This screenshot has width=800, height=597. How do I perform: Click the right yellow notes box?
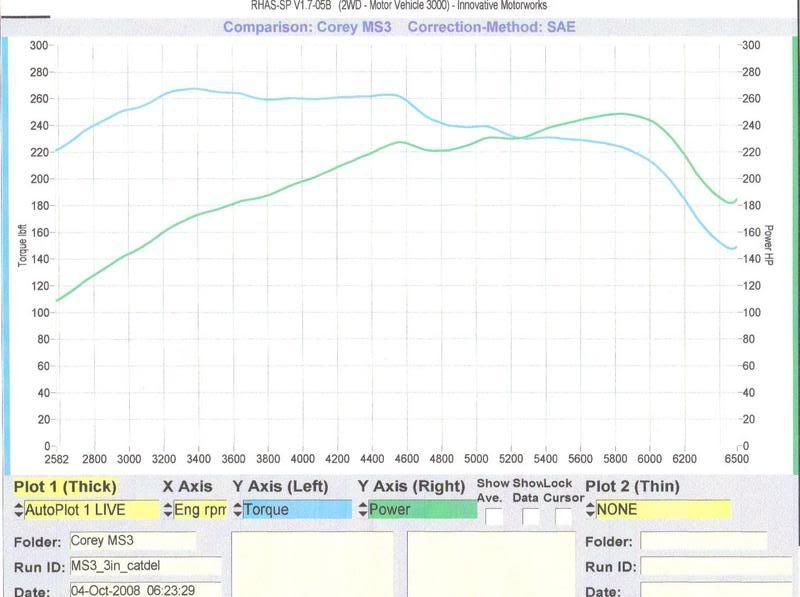tap(491, 565)
